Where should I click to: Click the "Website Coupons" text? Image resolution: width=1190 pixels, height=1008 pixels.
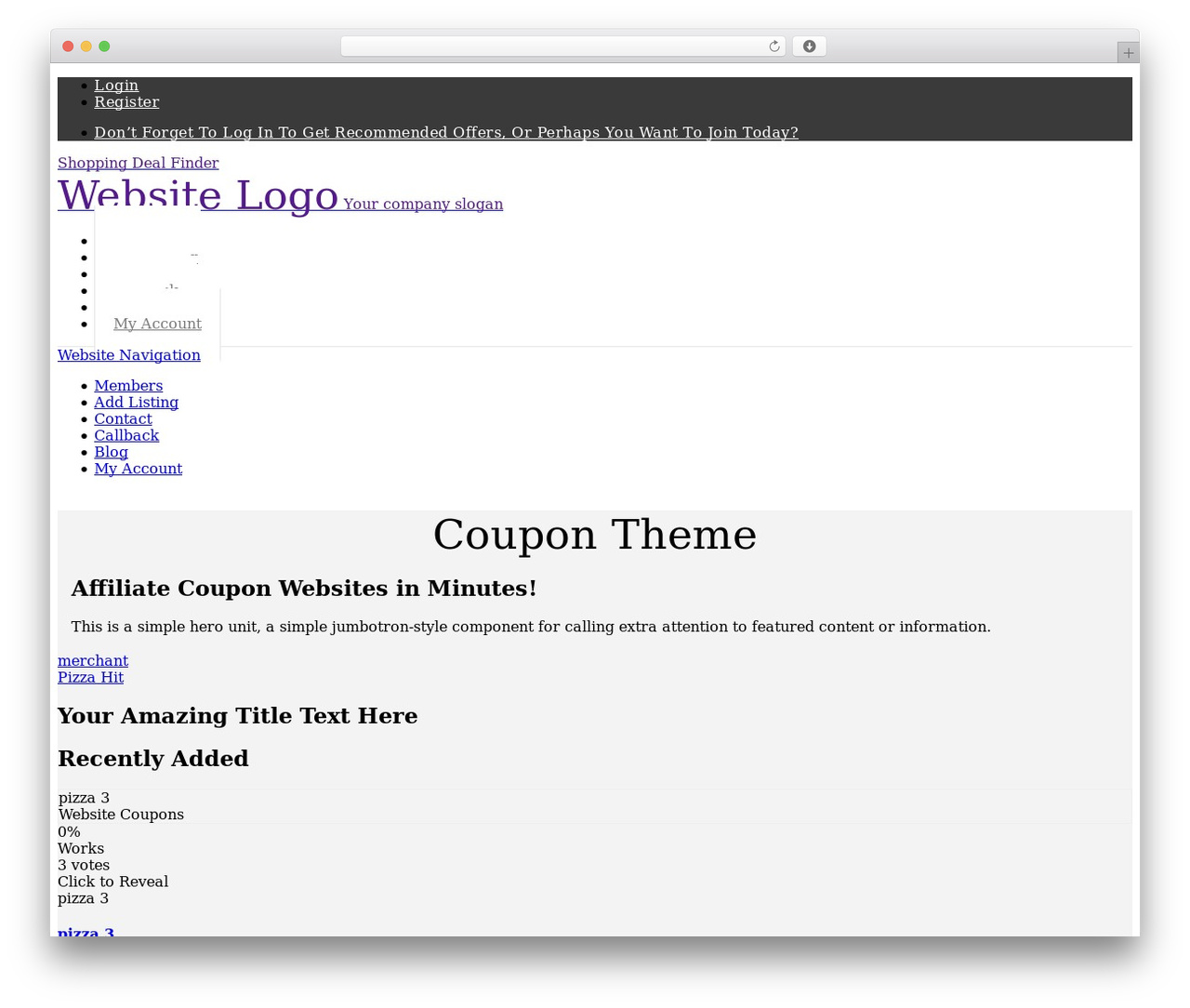[x=121, y=815]
